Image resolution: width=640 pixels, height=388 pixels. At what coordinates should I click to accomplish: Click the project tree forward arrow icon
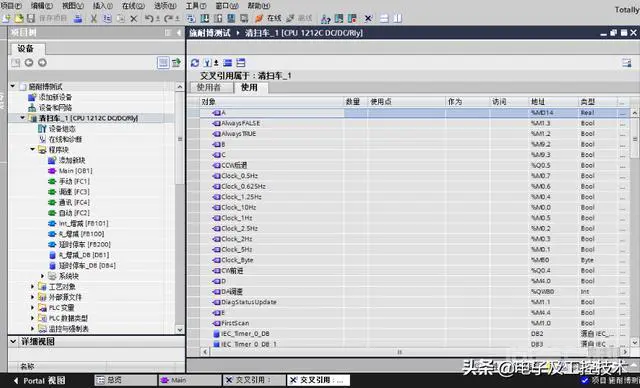[x=42, y=62]
